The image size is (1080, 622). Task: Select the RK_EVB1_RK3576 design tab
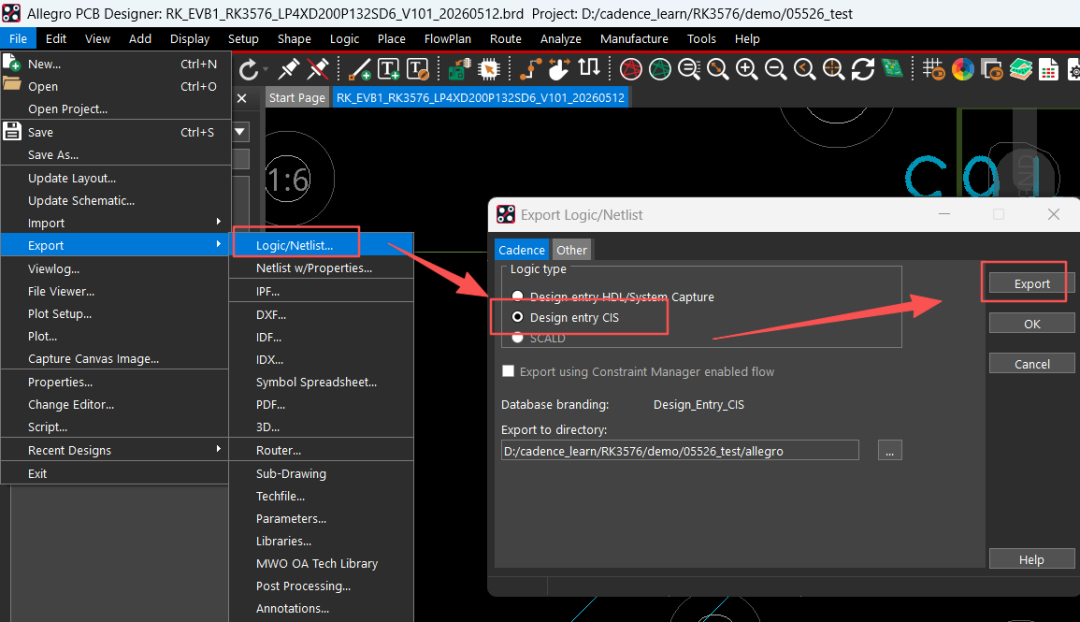coord(480,98)
